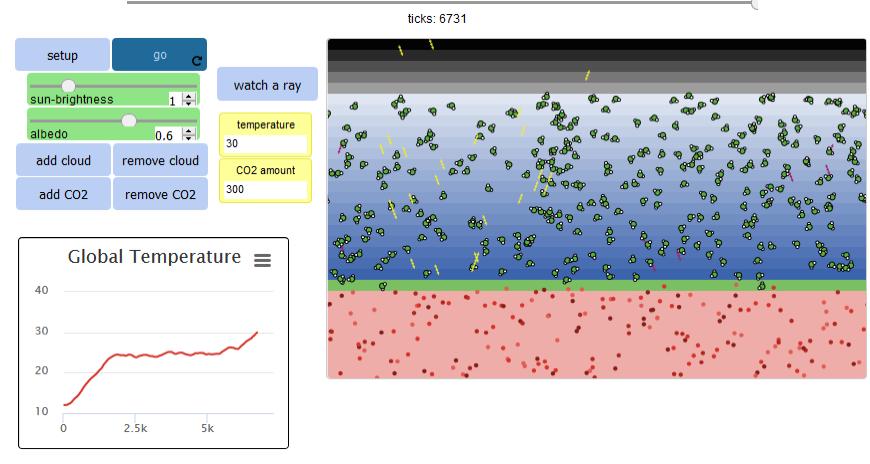Open the Global Temperature chart menu icon
870x464 pixels.
[x=262, y=260]
